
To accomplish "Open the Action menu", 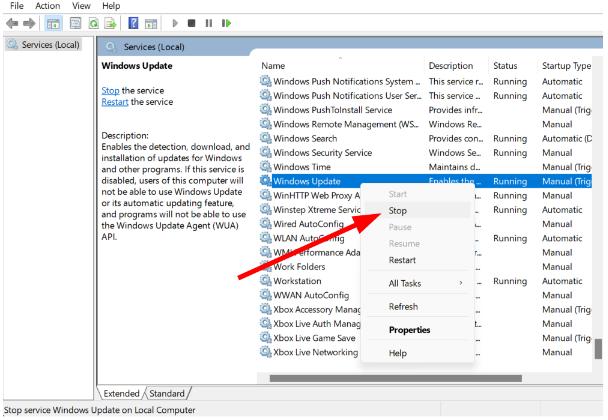I will pyautogui.click(x=48, y=6).
